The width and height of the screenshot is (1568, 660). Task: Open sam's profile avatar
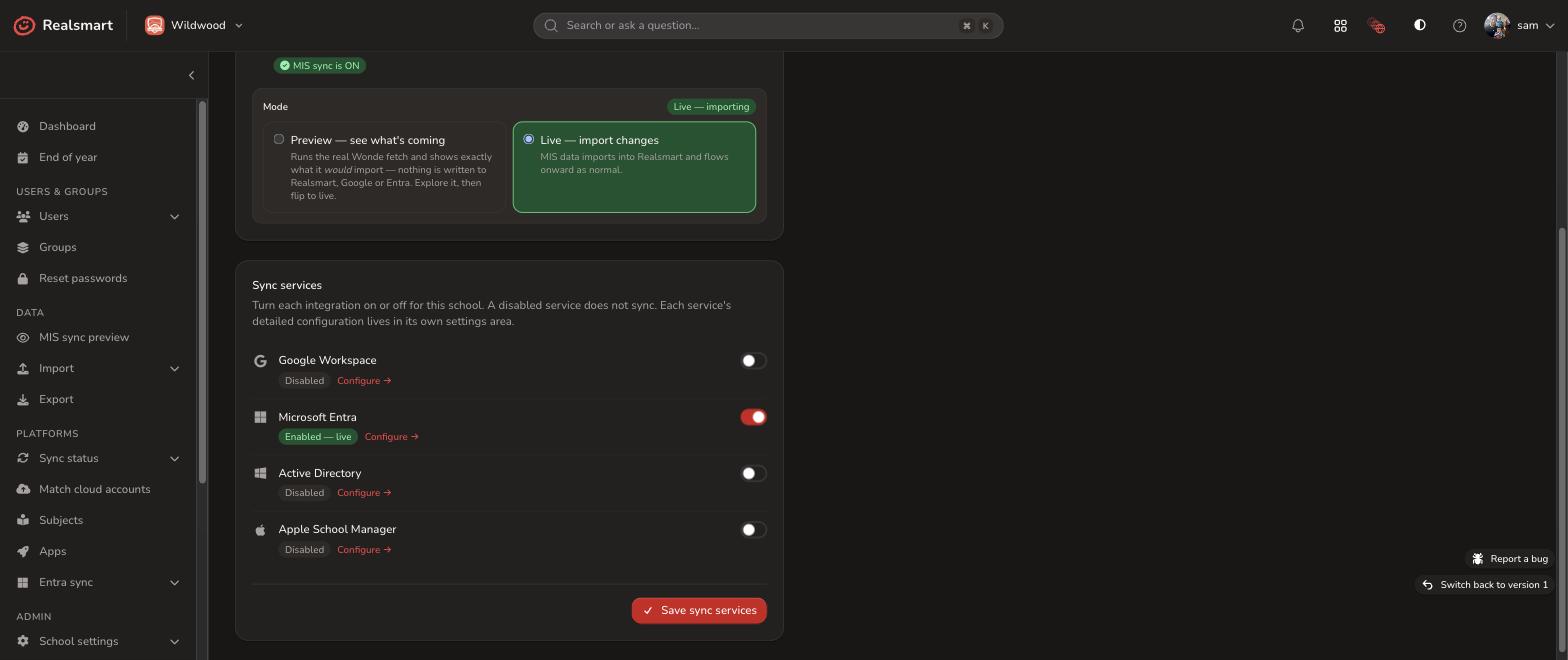tap(1496, 26)
